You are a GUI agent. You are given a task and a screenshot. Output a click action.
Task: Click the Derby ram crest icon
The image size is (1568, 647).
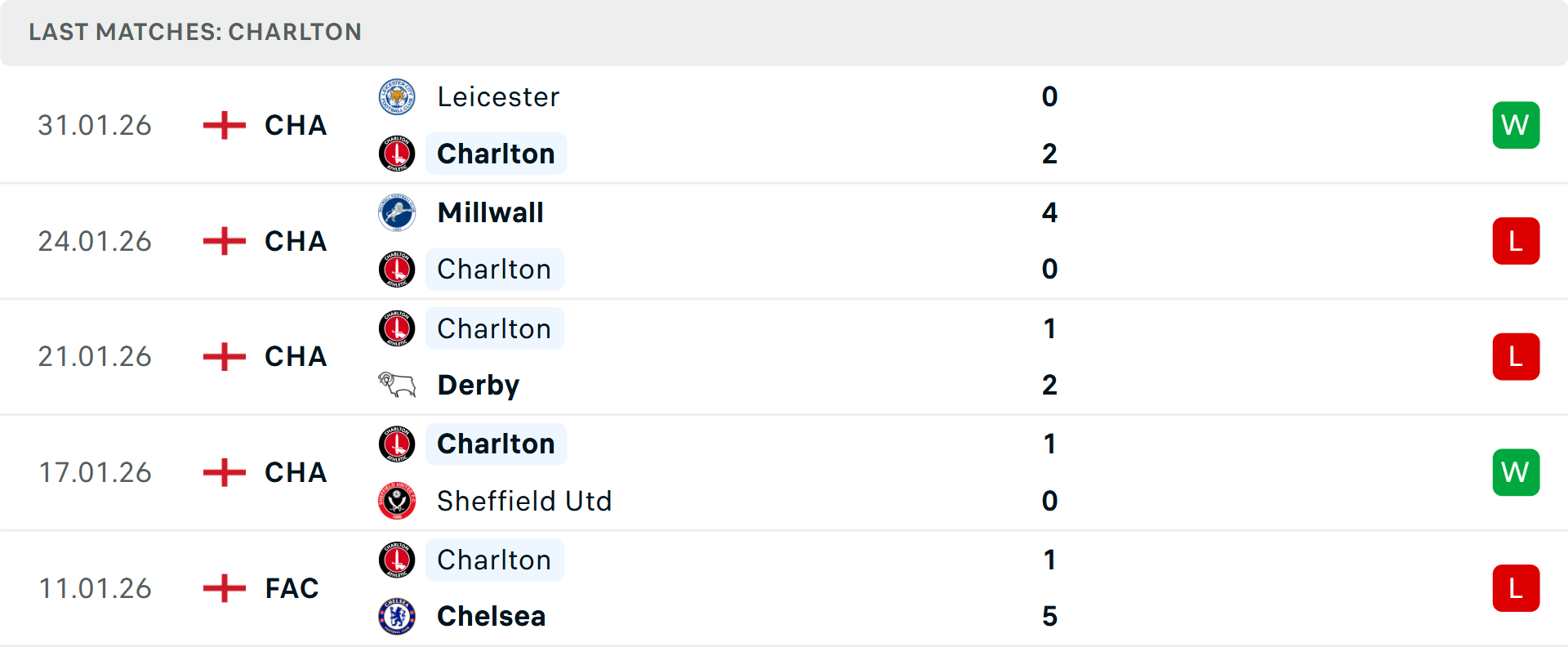click(397, 385)
